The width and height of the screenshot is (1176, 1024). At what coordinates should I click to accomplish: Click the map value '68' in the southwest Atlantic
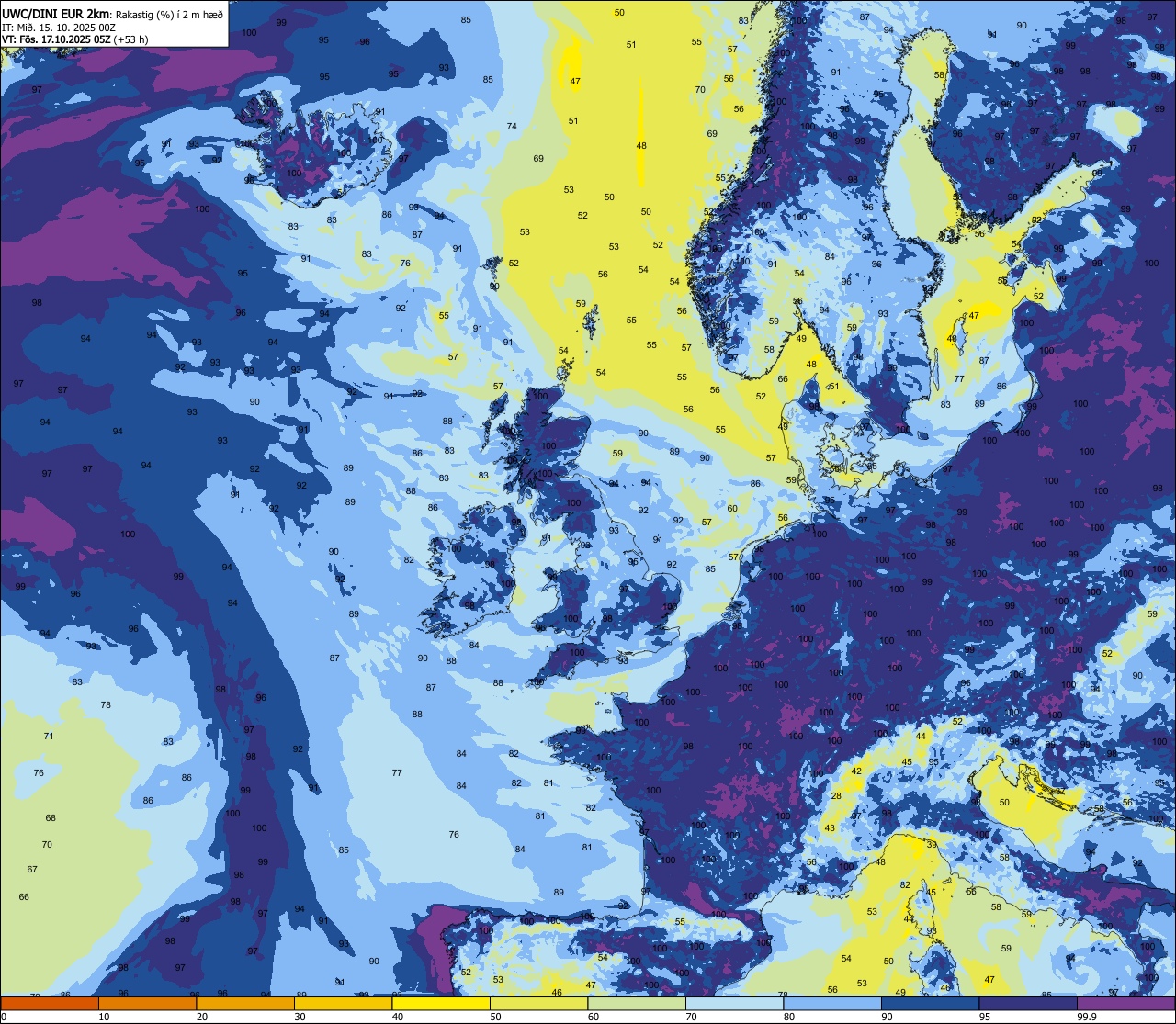51,818
